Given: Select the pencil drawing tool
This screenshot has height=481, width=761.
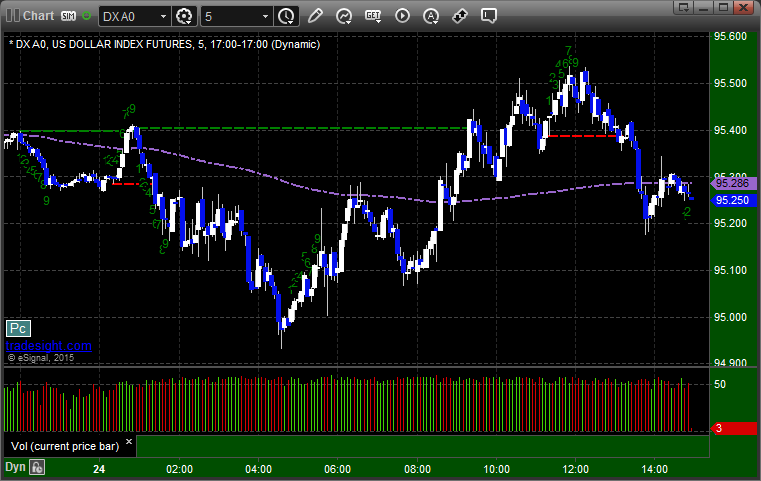Looking at the screenshot, I should [x=315, y=16].
